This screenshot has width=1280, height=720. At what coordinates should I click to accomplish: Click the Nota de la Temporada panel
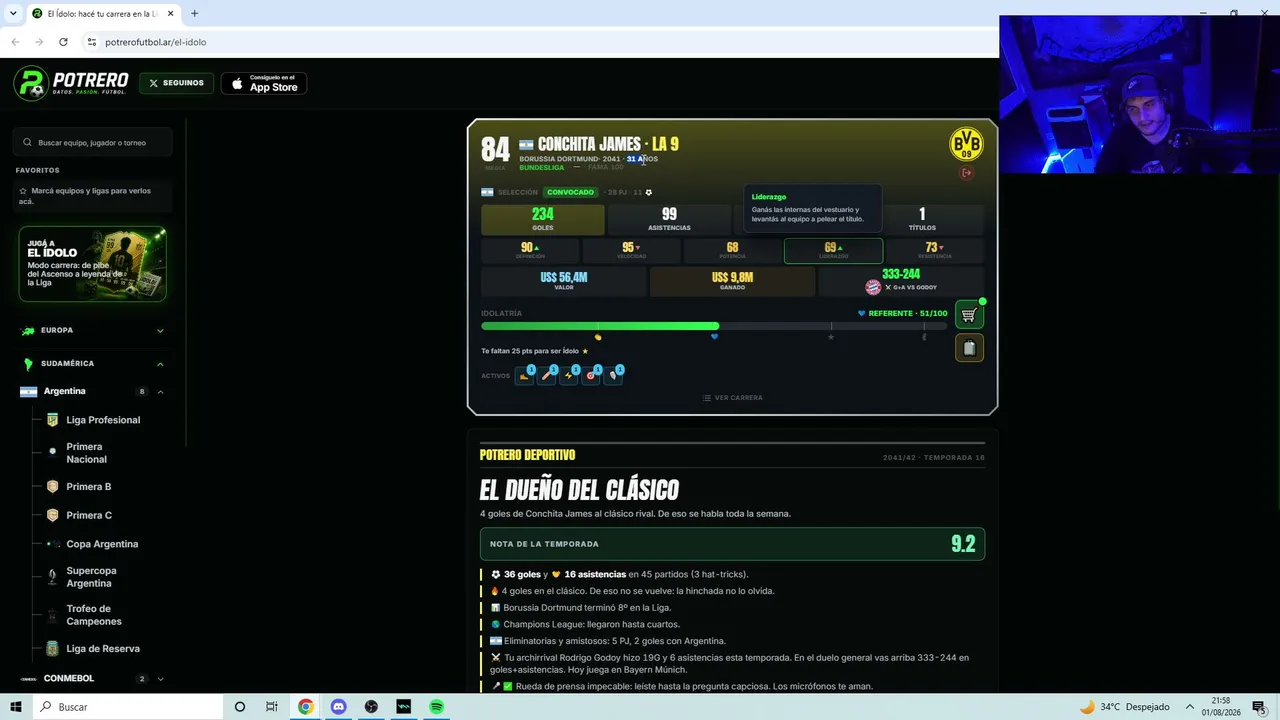pyautogui.click(x=732, y=544)
